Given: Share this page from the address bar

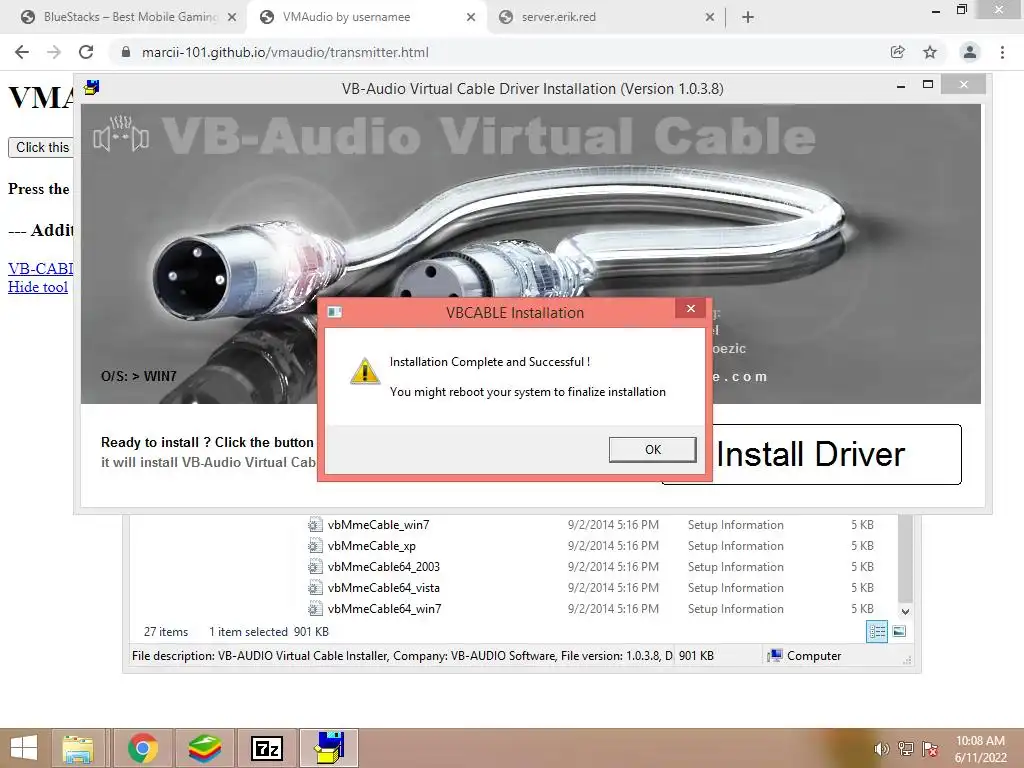Looking at the screenshot, I should pos(897,52).
